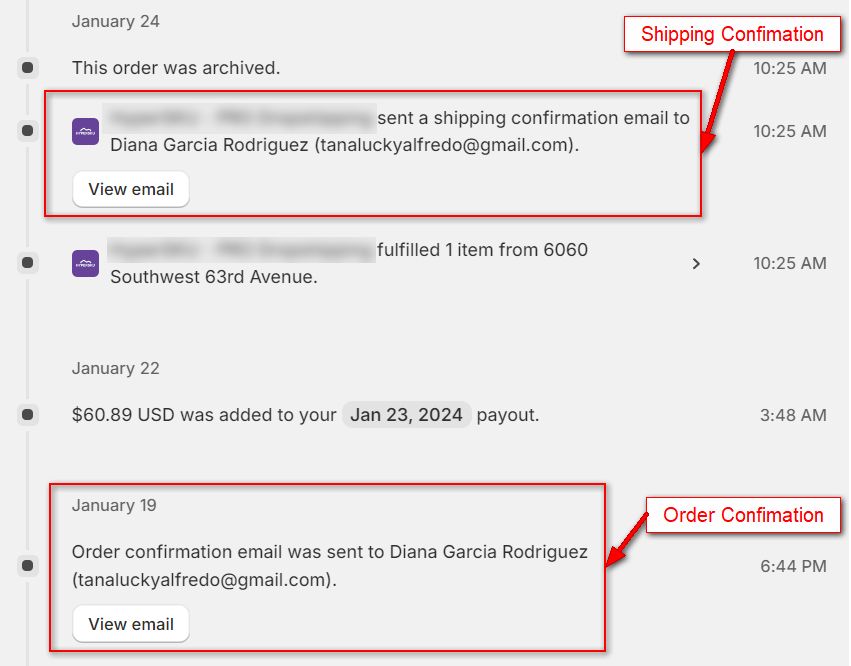The width and height of the screenshot is (851, 666).
Task: Select timeline bullet for shipping confirmation email entry
Action: tap(28, 131)
